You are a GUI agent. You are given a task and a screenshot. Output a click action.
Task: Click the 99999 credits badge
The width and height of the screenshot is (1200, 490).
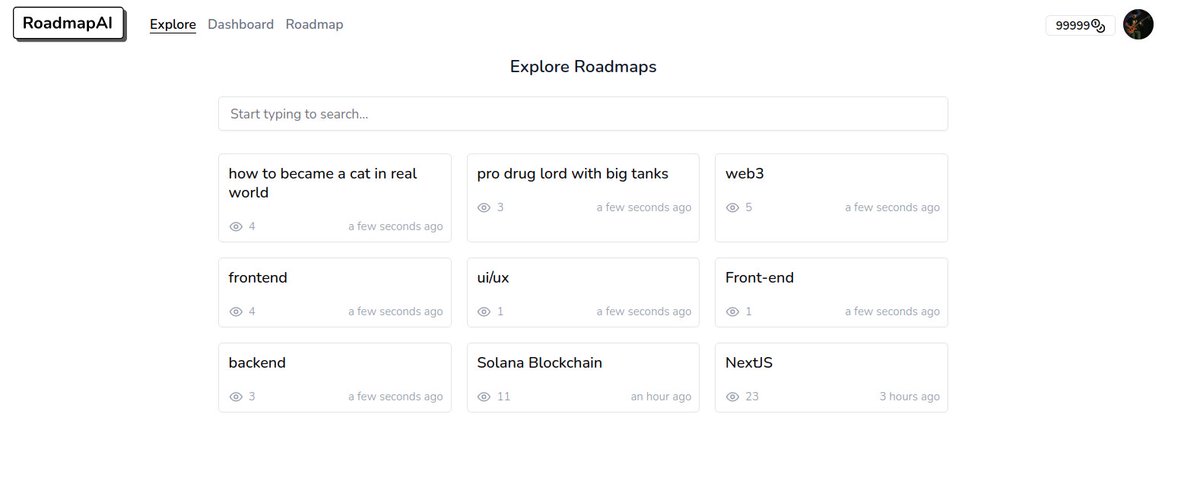(1075, 26)
